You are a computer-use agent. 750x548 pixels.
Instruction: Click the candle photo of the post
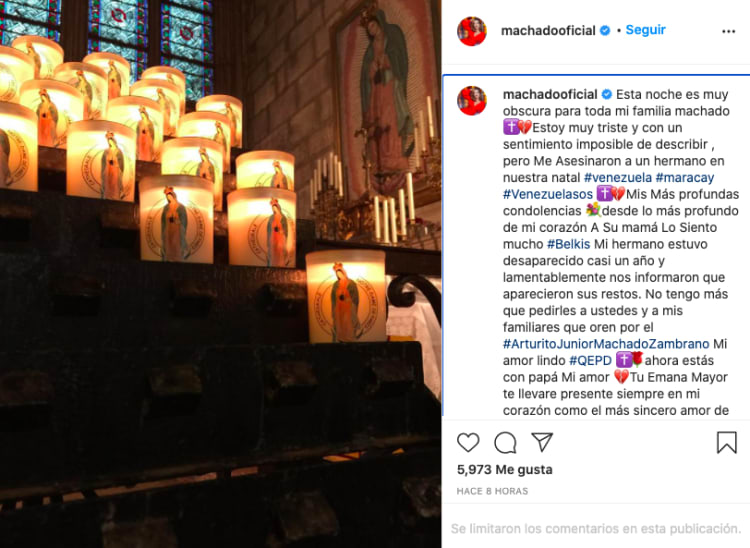pos(221,274)
